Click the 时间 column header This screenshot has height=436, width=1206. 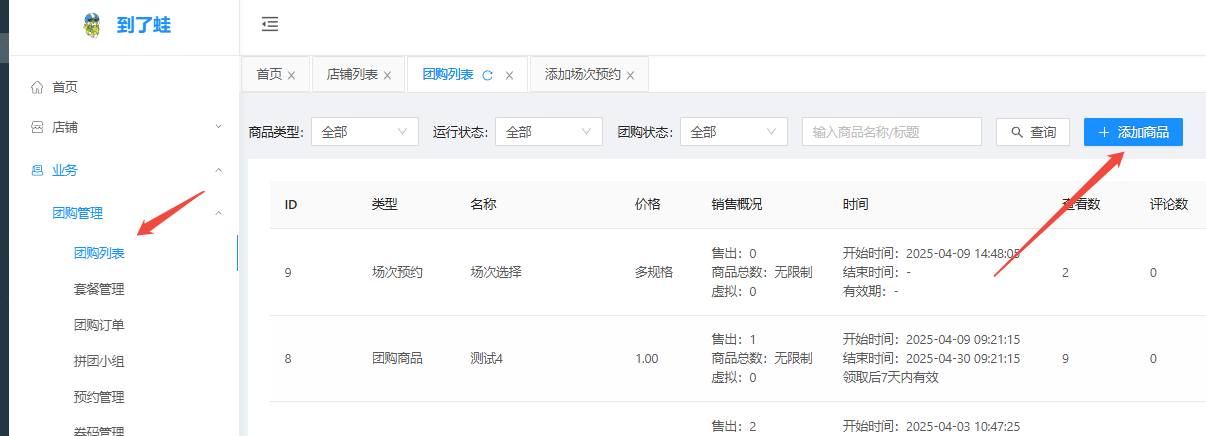[x=856, y=204]
